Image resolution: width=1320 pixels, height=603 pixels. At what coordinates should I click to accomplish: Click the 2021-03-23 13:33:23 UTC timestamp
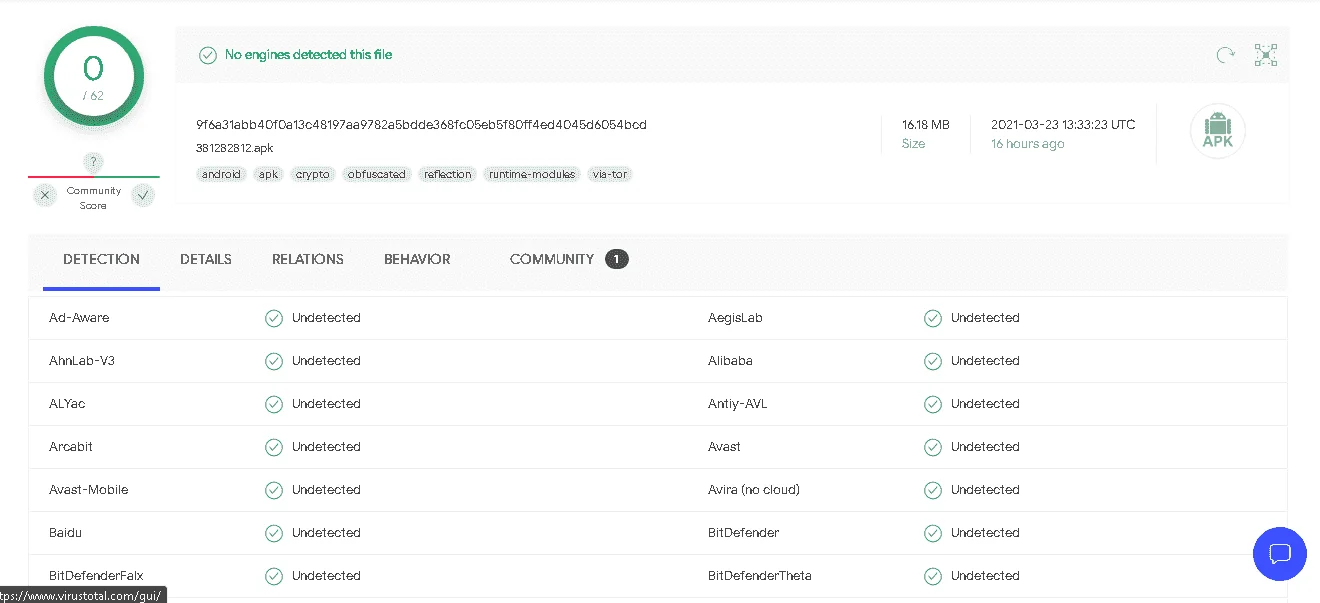[x=1063, y=125]
